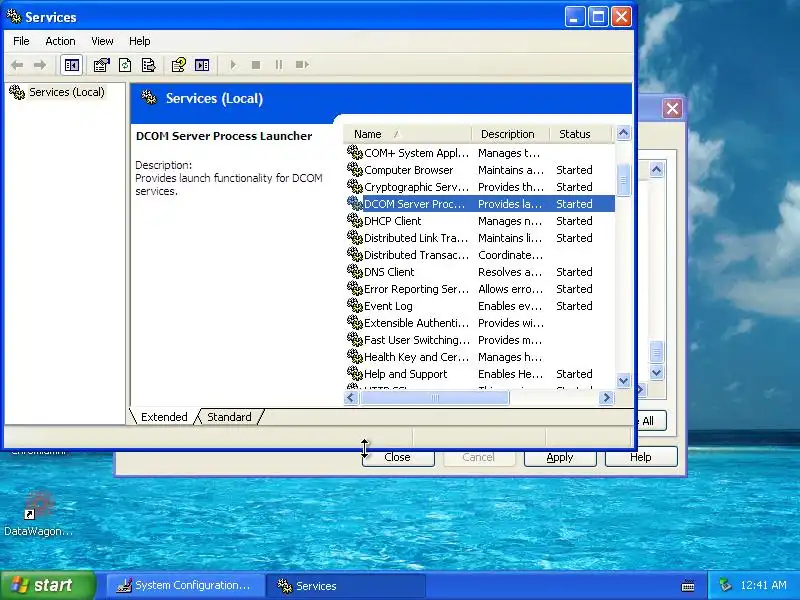800x600 pixels.
Task: Select Services (Local) in console tree
Action: (x=66, y=92)
